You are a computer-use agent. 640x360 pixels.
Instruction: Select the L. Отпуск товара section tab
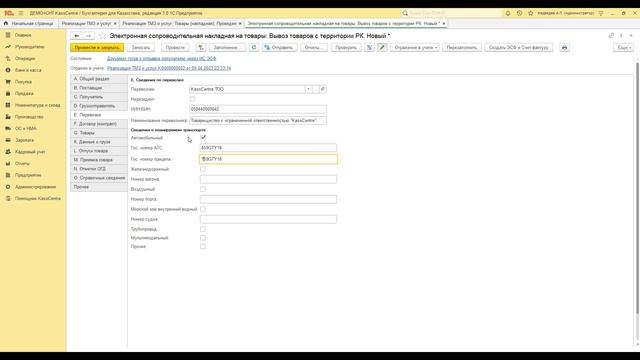pyautogui.click(x=99, y=151)
